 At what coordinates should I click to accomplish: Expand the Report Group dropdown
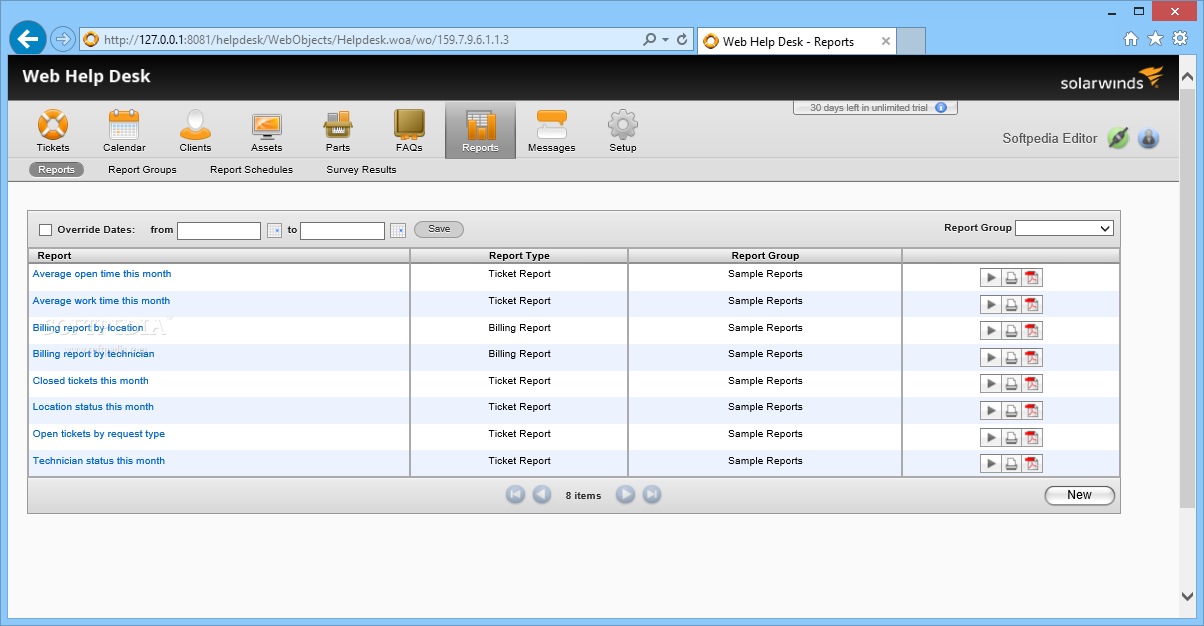pyautogui.click(x=1064, y=228)
